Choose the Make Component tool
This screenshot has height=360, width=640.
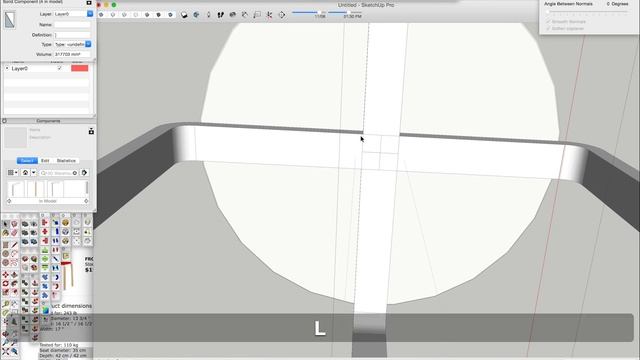pyautogui.click(x=14, y=224)
